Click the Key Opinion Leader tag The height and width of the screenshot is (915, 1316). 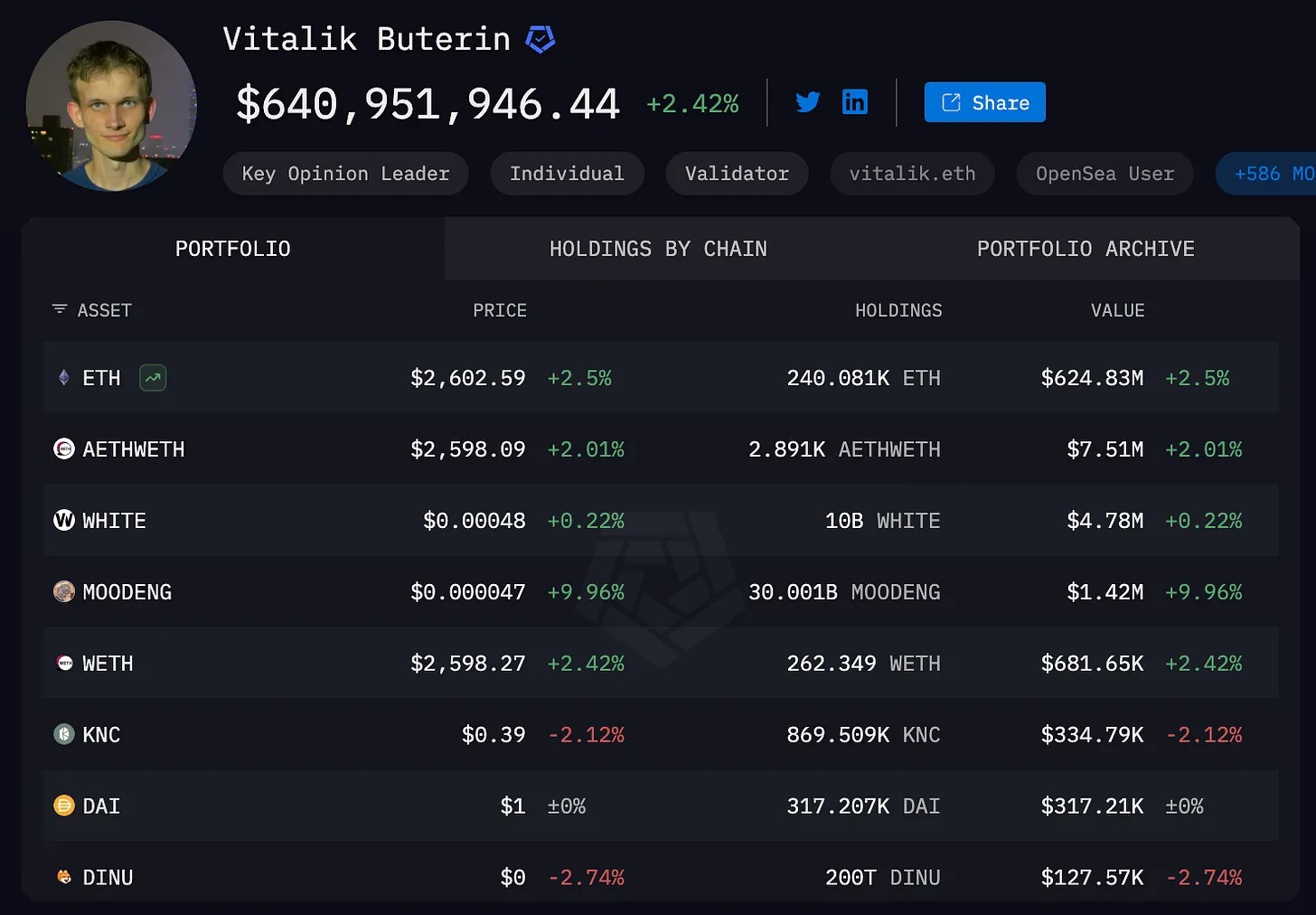point(345,174)
